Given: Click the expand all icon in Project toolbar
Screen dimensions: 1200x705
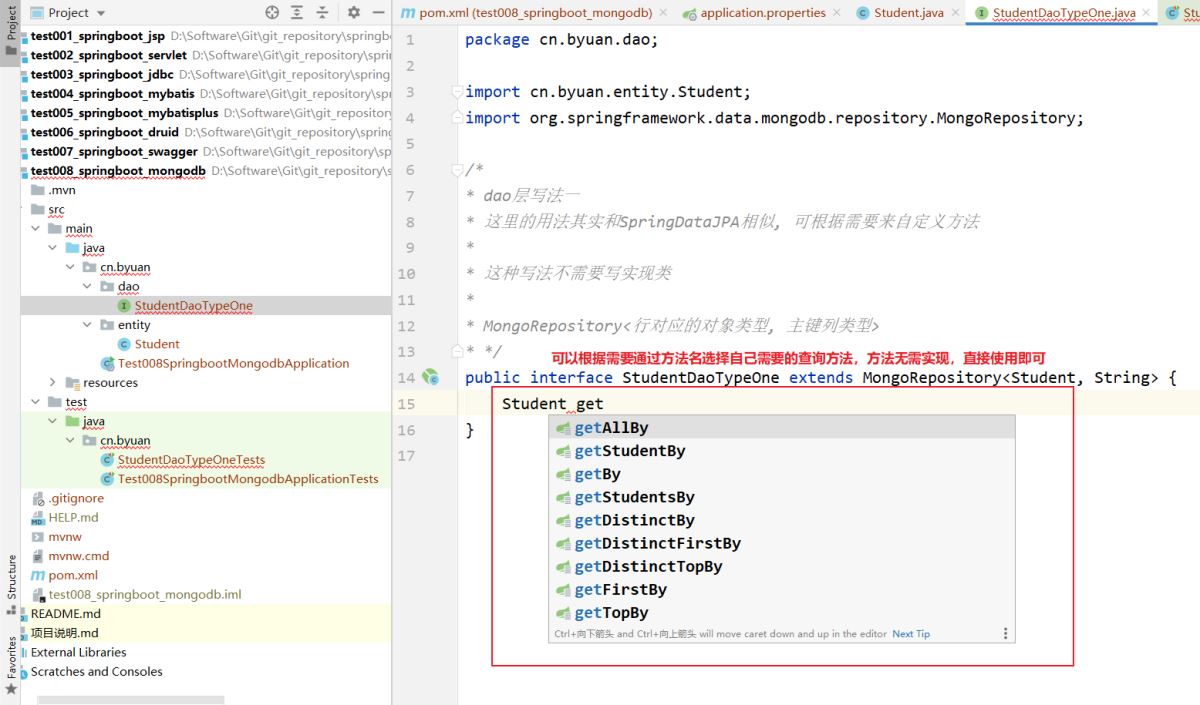Looking at the screenshot, I should (x=298, y=13).
